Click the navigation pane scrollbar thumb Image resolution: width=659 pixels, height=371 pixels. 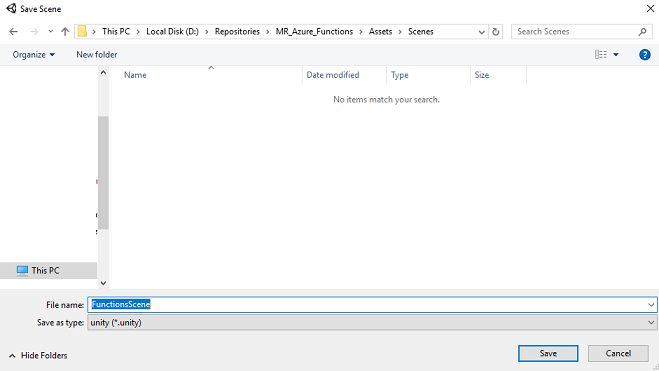103,173
